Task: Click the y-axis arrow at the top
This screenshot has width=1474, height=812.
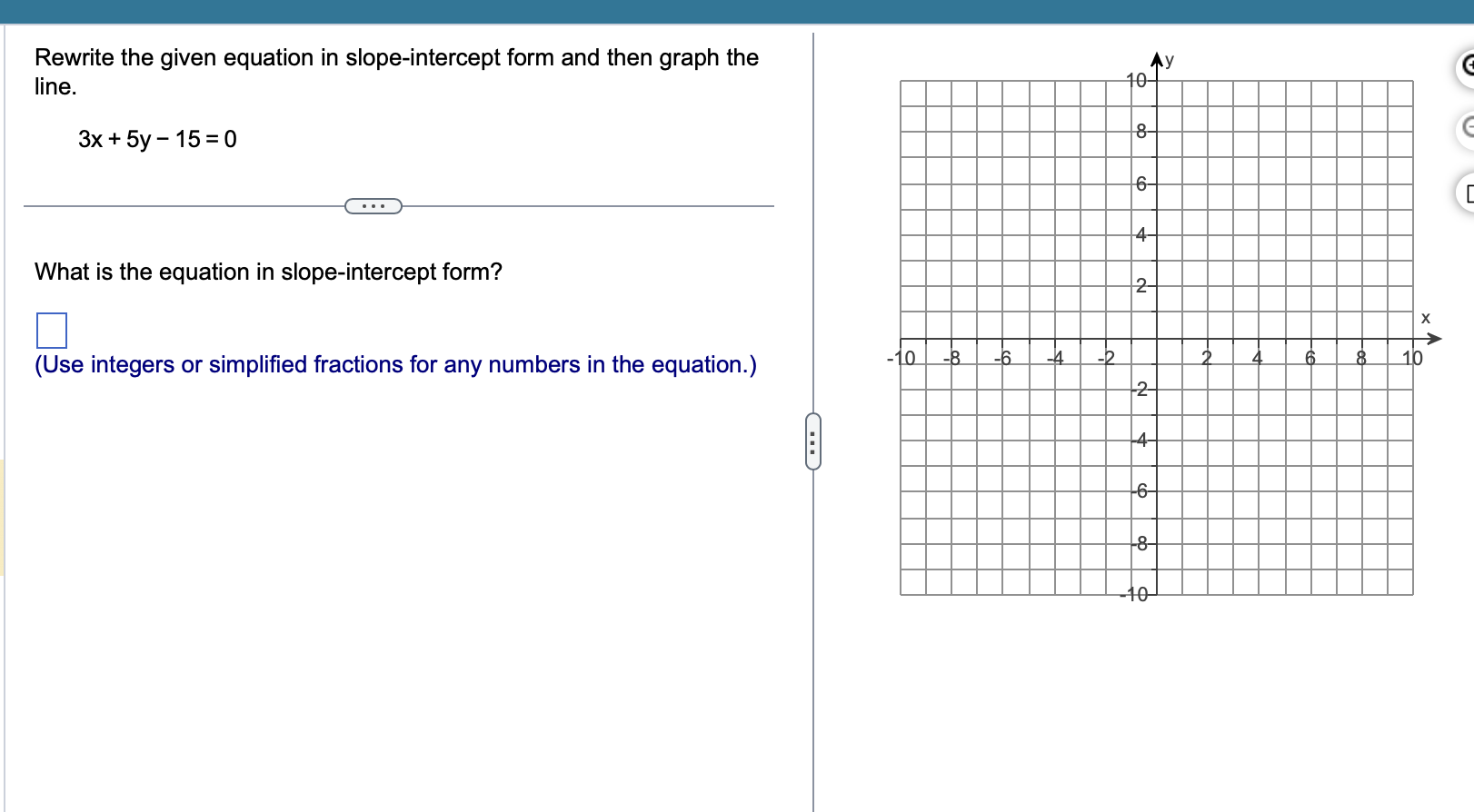Action: [1156, 58]
